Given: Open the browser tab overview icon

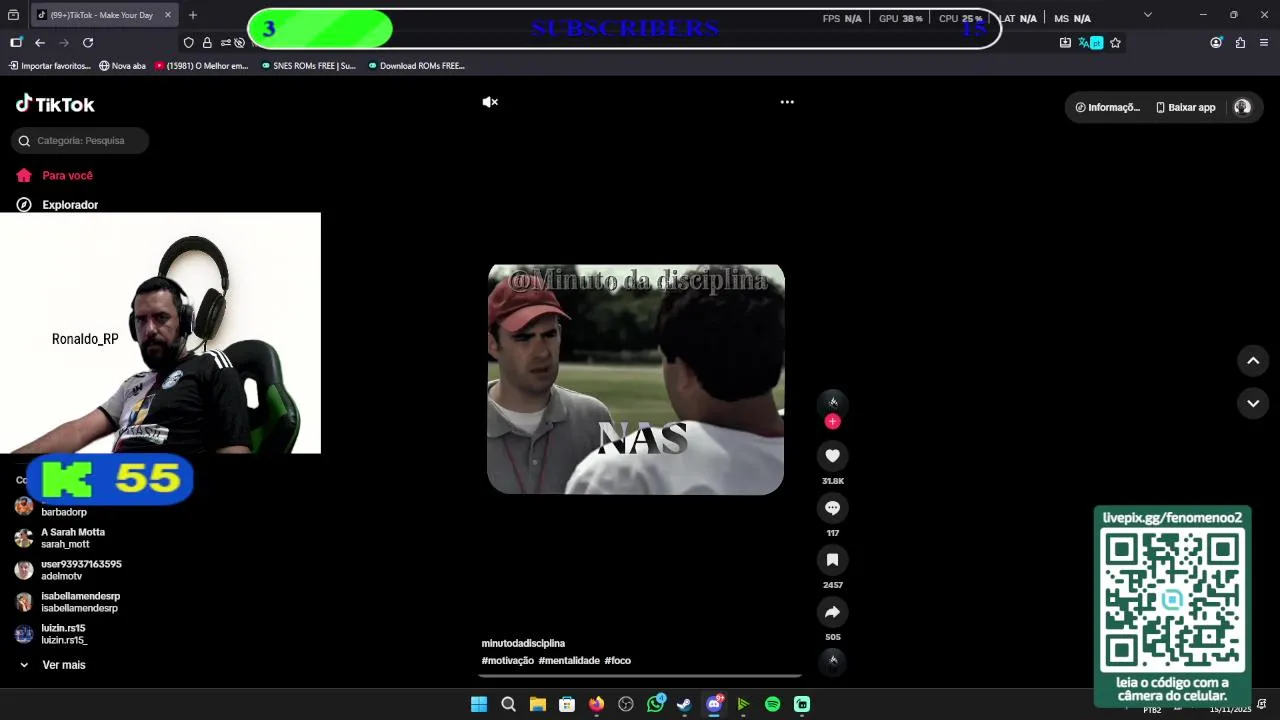Looking at the screenshot, I should pyautogui.click(x=13, y=15).
